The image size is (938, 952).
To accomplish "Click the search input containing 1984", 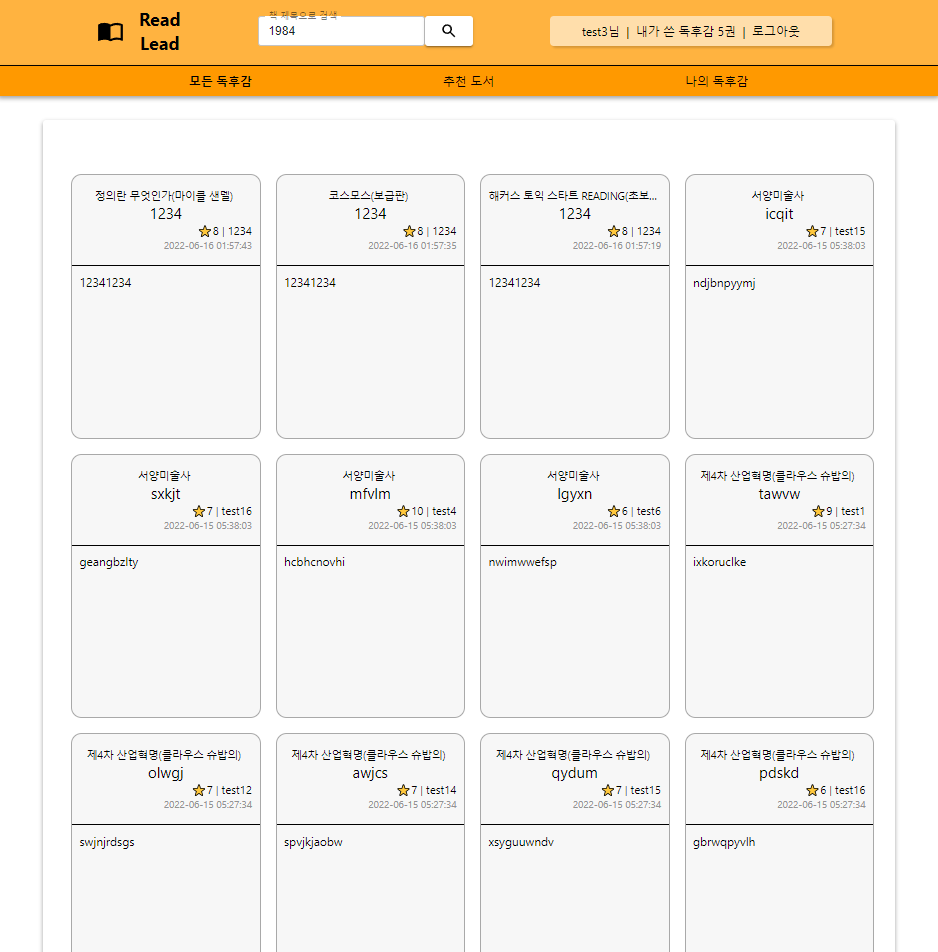I will click(x=341, y=31).
